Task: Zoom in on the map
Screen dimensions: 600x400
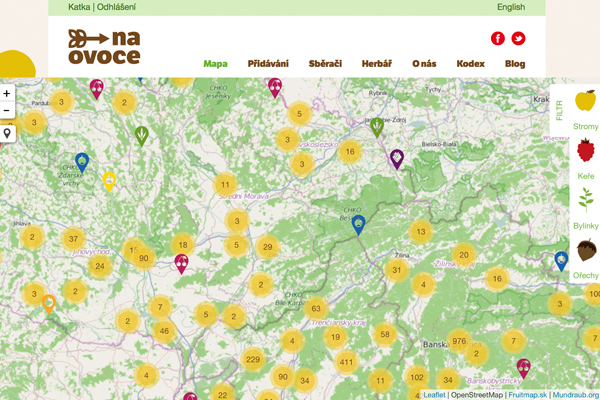Action: [8, 93]
